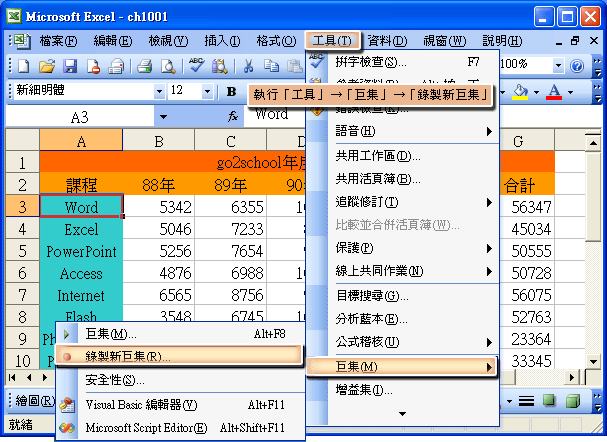Viewport: 607px width, 442px height.
Task: Run spelling check from the toolbar ABC icon
Action: pyautogui.click(x=196, y=65)
